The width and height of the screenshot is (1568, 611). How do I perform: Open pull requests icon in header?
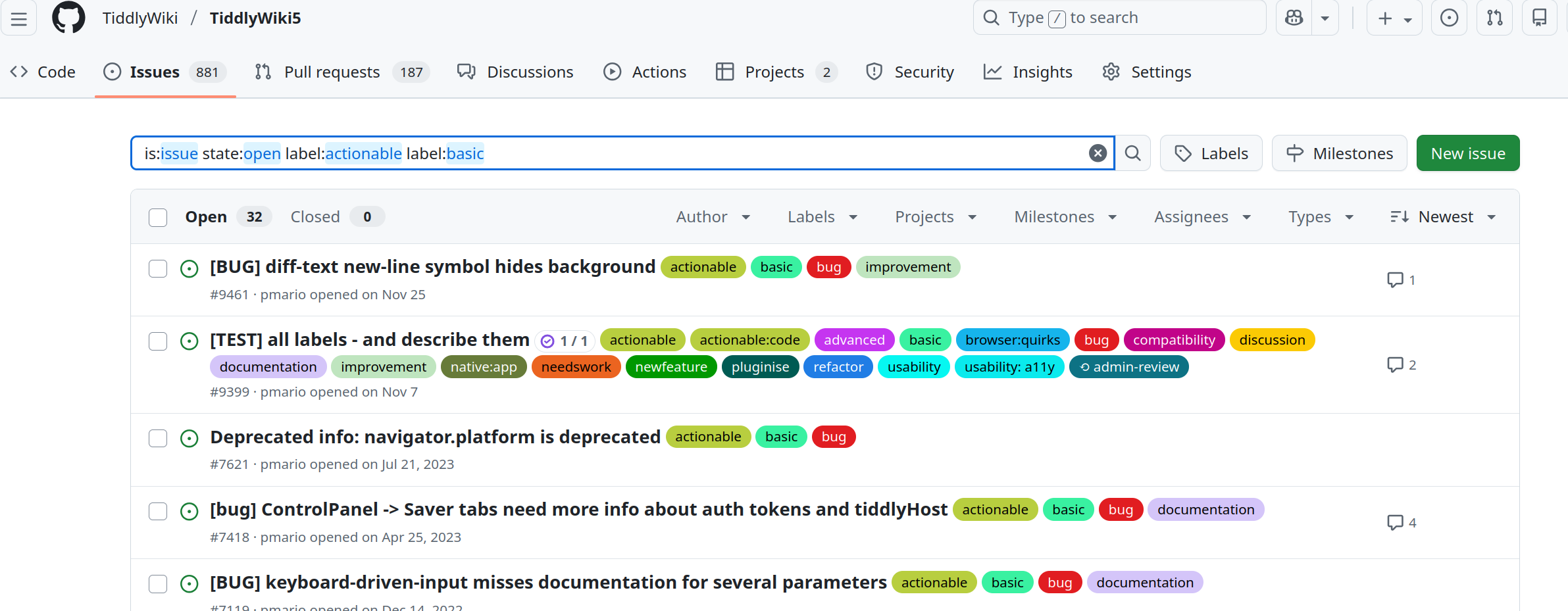click(1494, 18)
